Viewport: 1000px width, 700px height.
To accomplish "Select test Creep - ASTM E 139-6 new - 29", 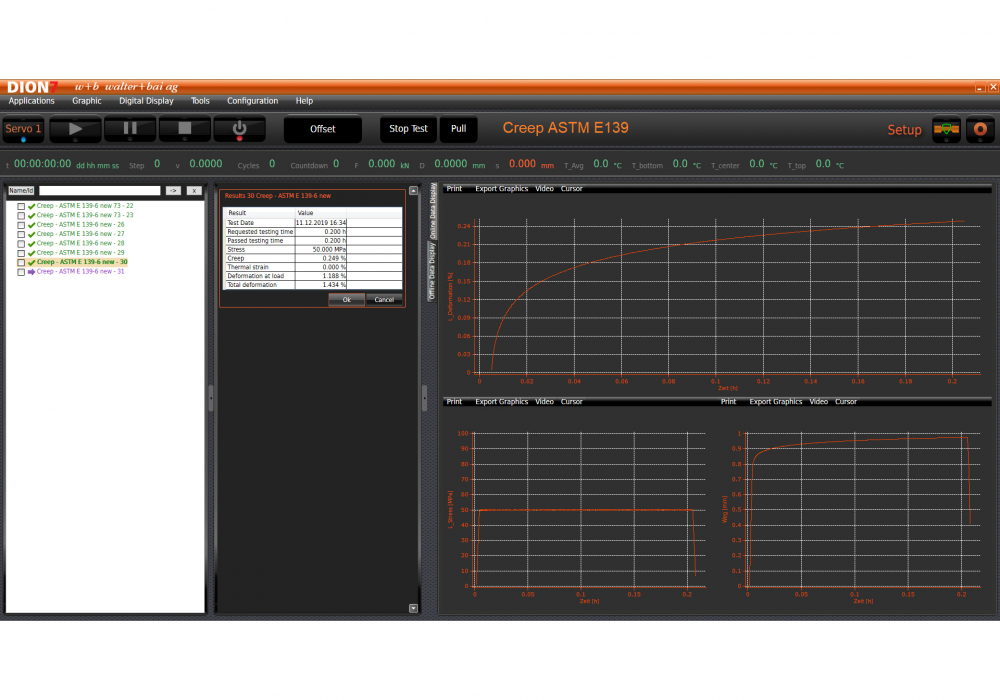I will click(x=80, y=253).
